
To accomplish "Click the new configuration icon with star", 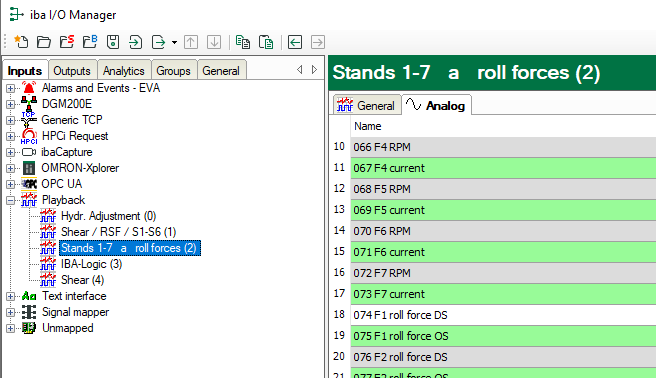I will pos(21,42).
